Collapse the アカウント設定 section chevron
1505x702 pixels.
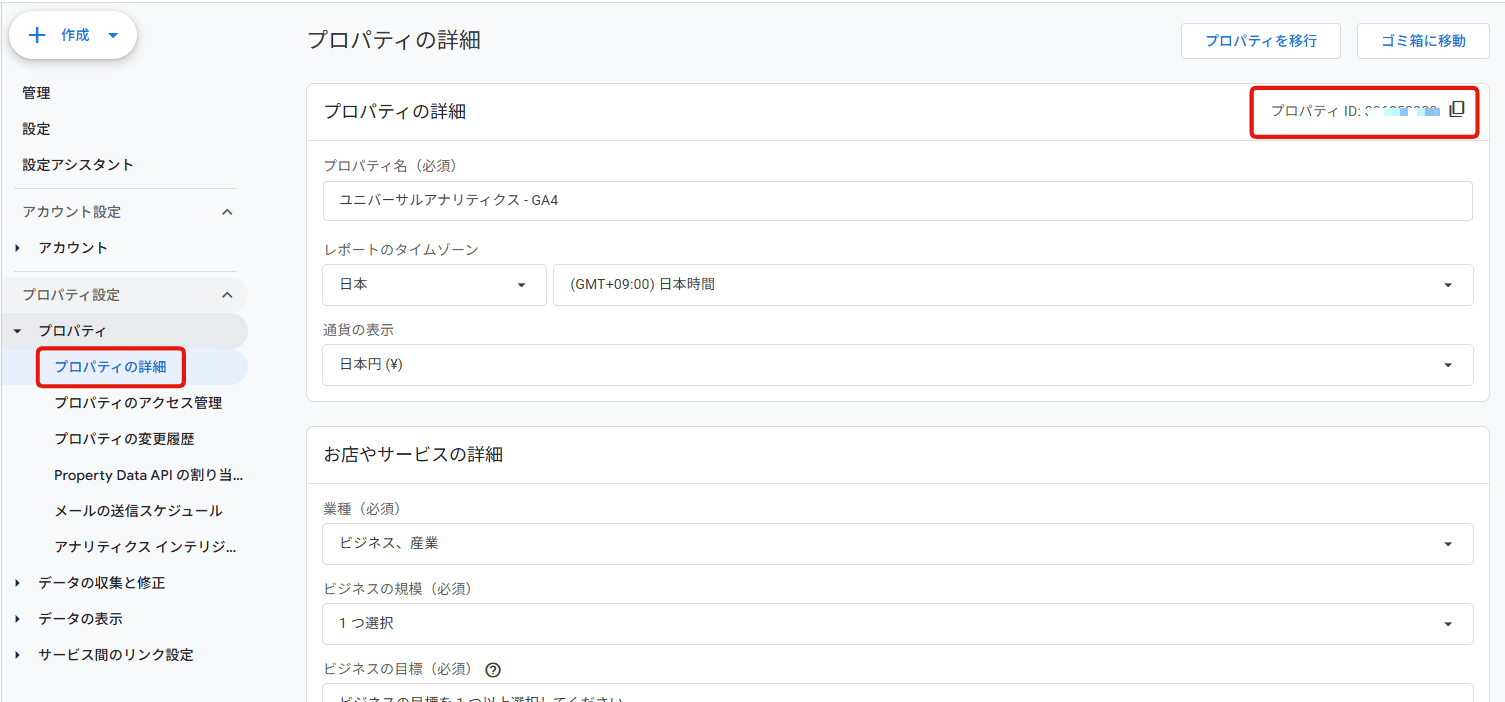[227, 212]
